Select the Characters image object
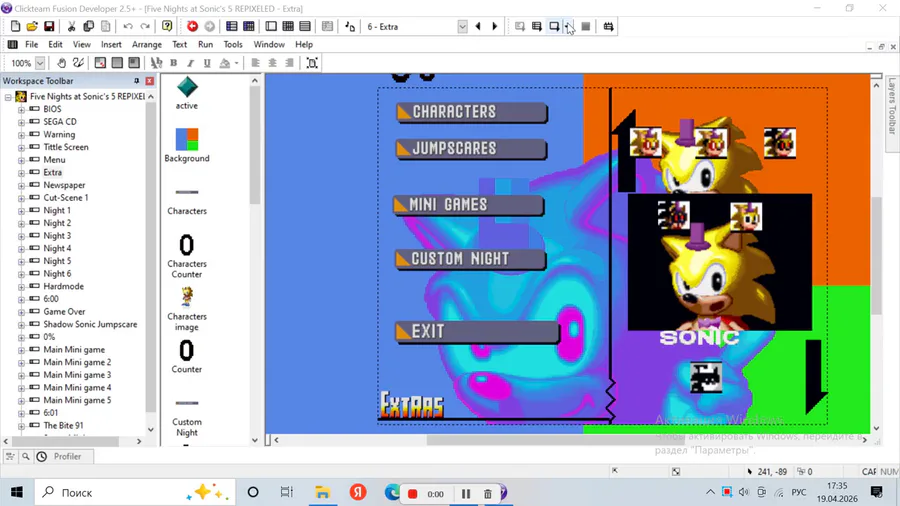900x506 pixels. 187,309
